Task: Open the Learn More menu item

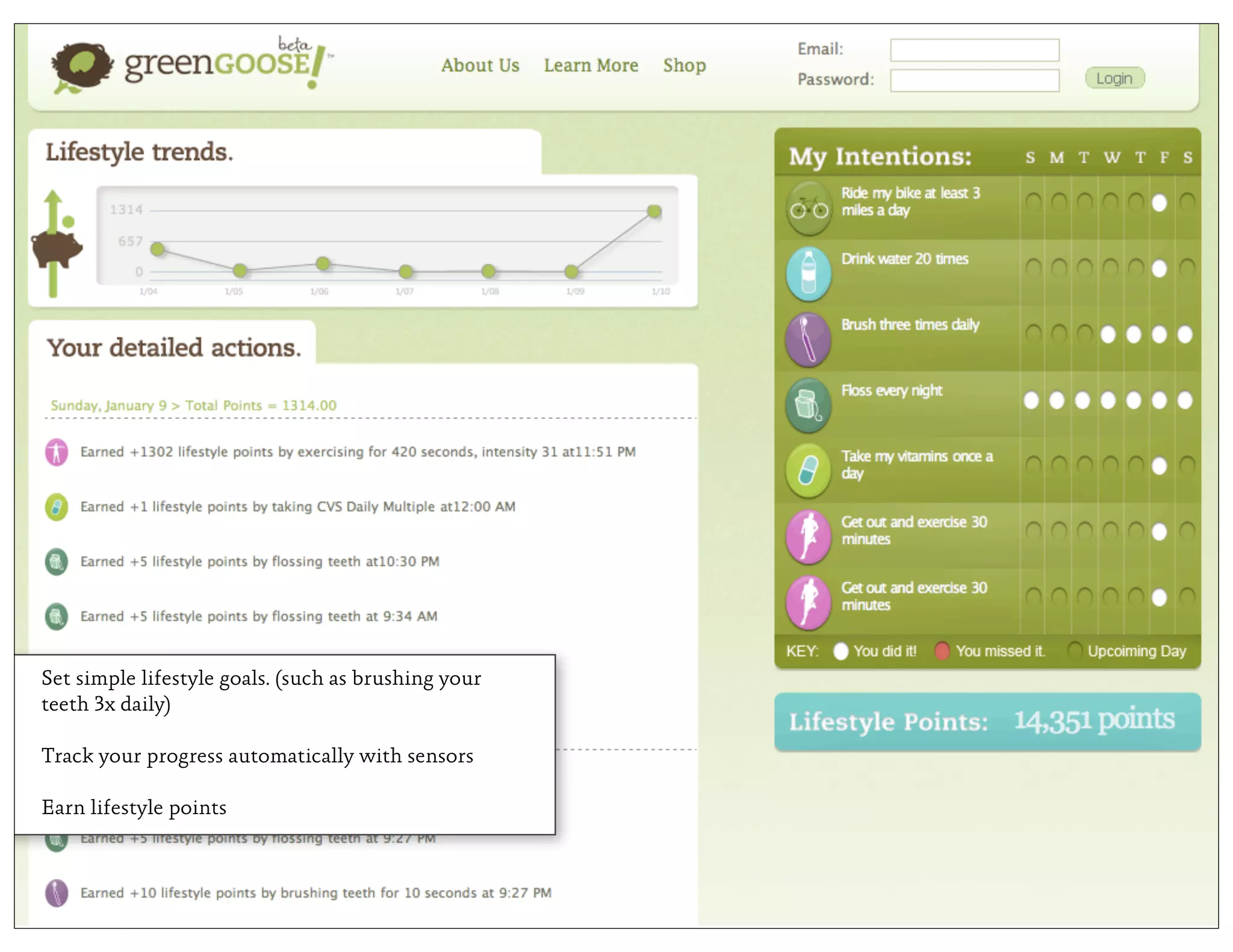Action: point(591,65)
